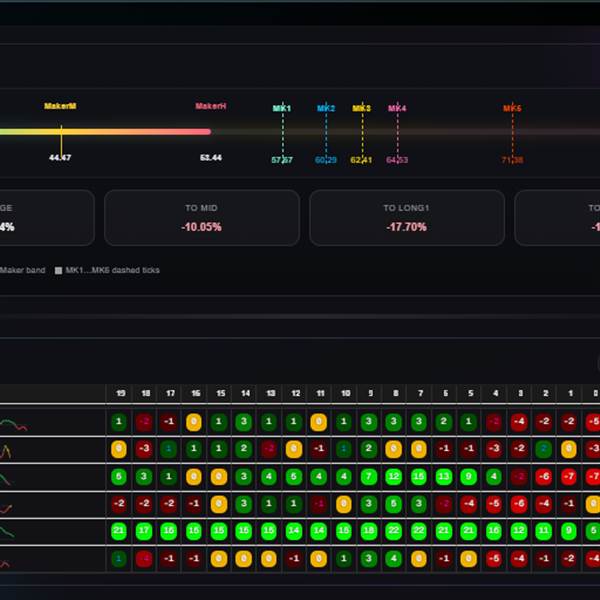Click the column 1 header
The image size is (600, 600).
tap(571, 393)
